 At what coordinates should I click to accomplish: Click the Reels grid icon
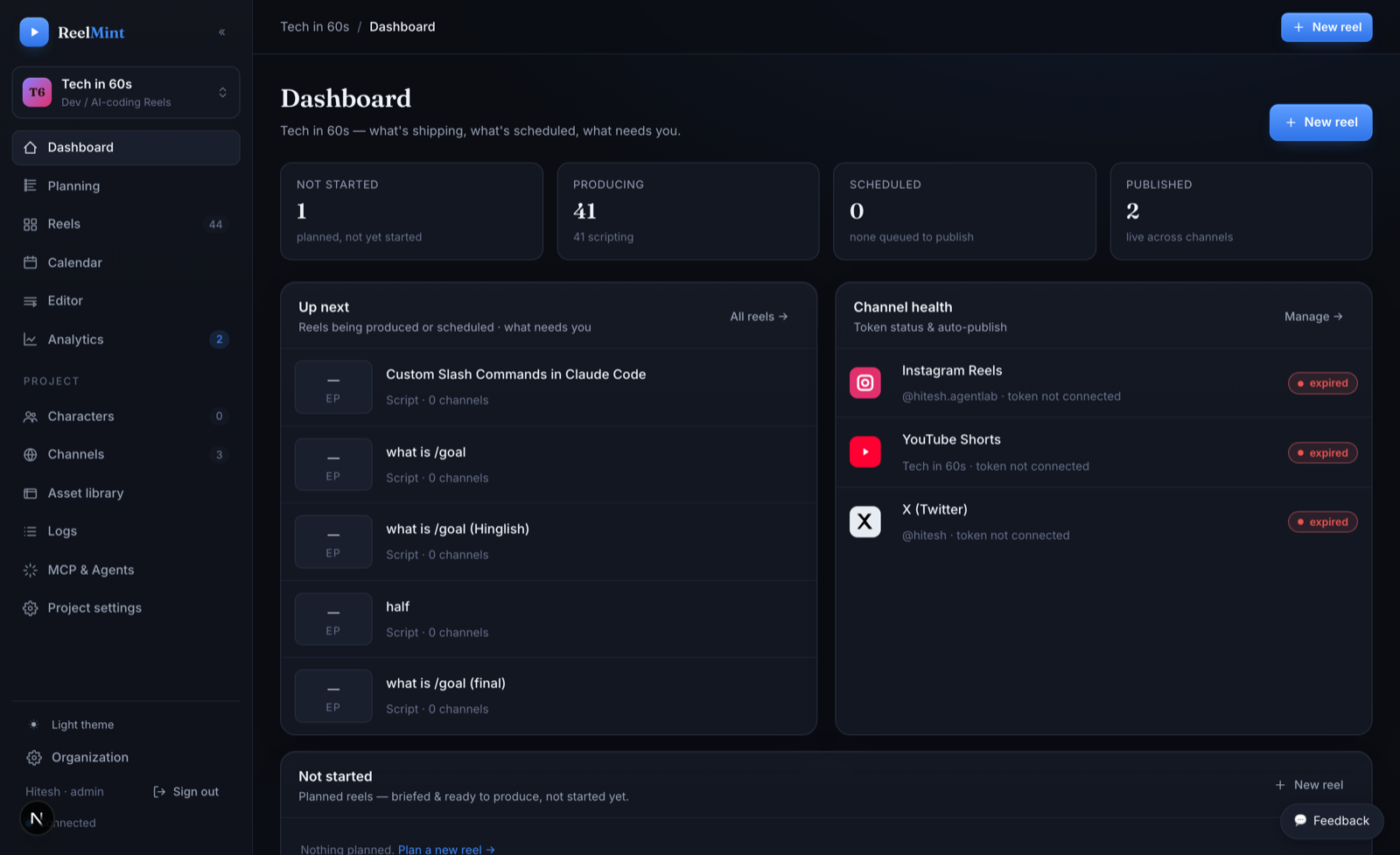click(x=31, y=225)
